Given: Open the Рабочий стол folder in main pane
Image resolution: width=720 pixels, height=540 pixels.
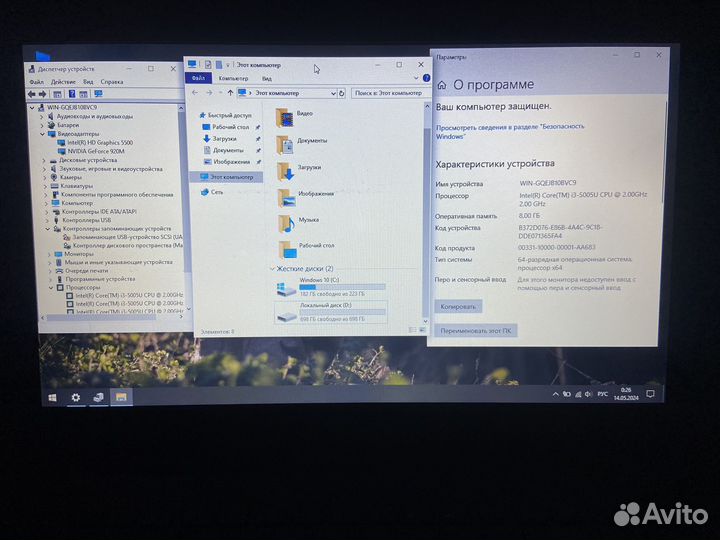Looking at the screenshot, I should point(305,249).
